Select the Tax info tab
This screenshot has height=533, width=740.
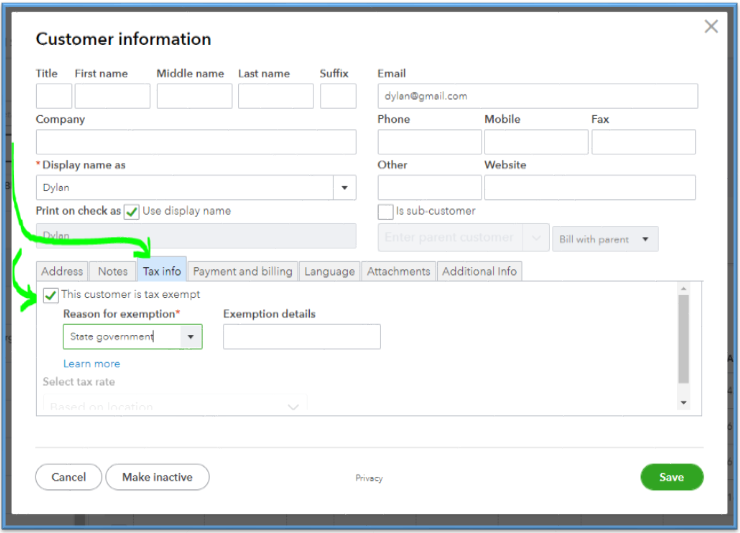point(162,271)
